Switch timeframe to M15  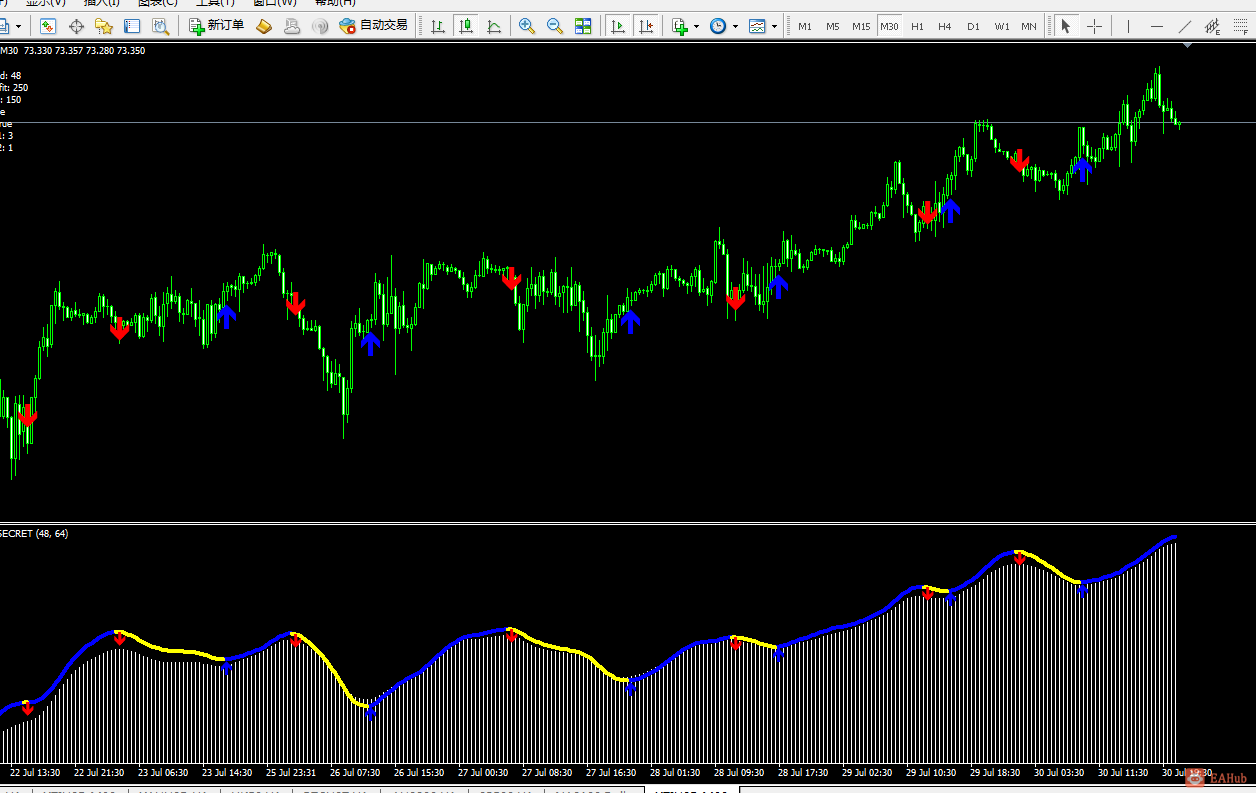[x=861, y=26]
